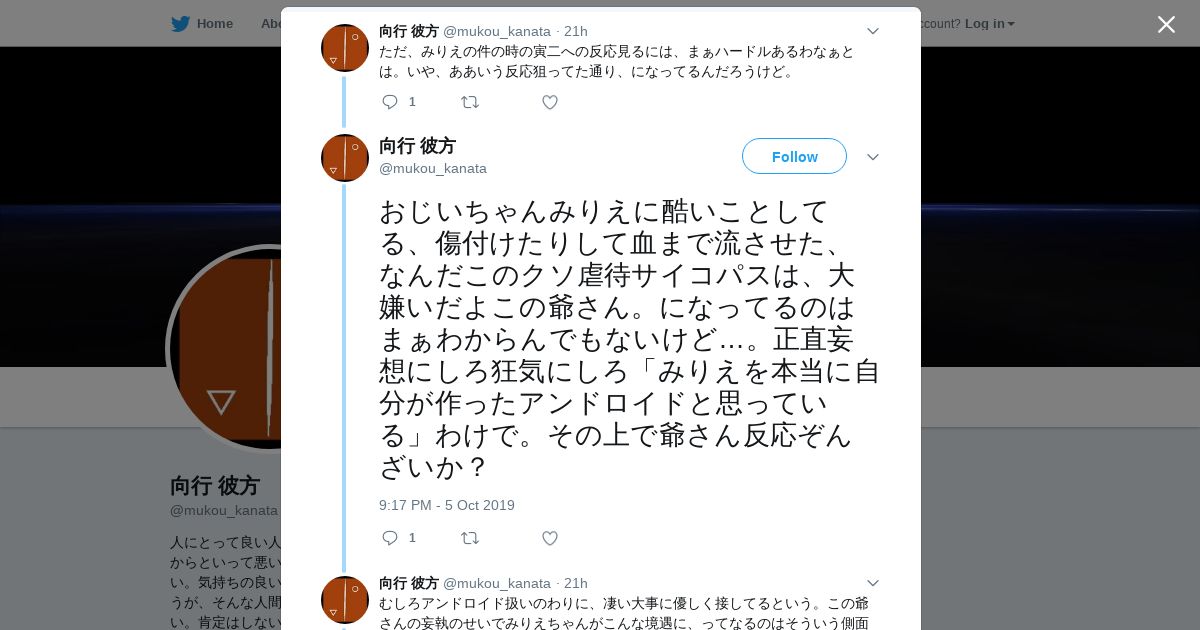The width and height of the screenshot is (1200, 630).
Task: Open the Log in dropdown
Action: coord(989,24)
